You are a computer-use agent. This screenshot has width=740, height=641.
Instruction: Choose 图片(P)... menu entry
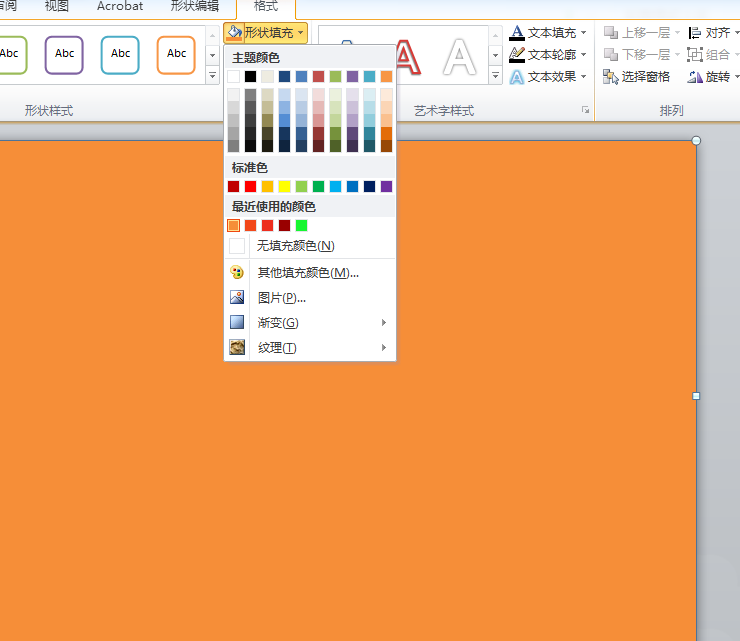(x=310, y=298)
